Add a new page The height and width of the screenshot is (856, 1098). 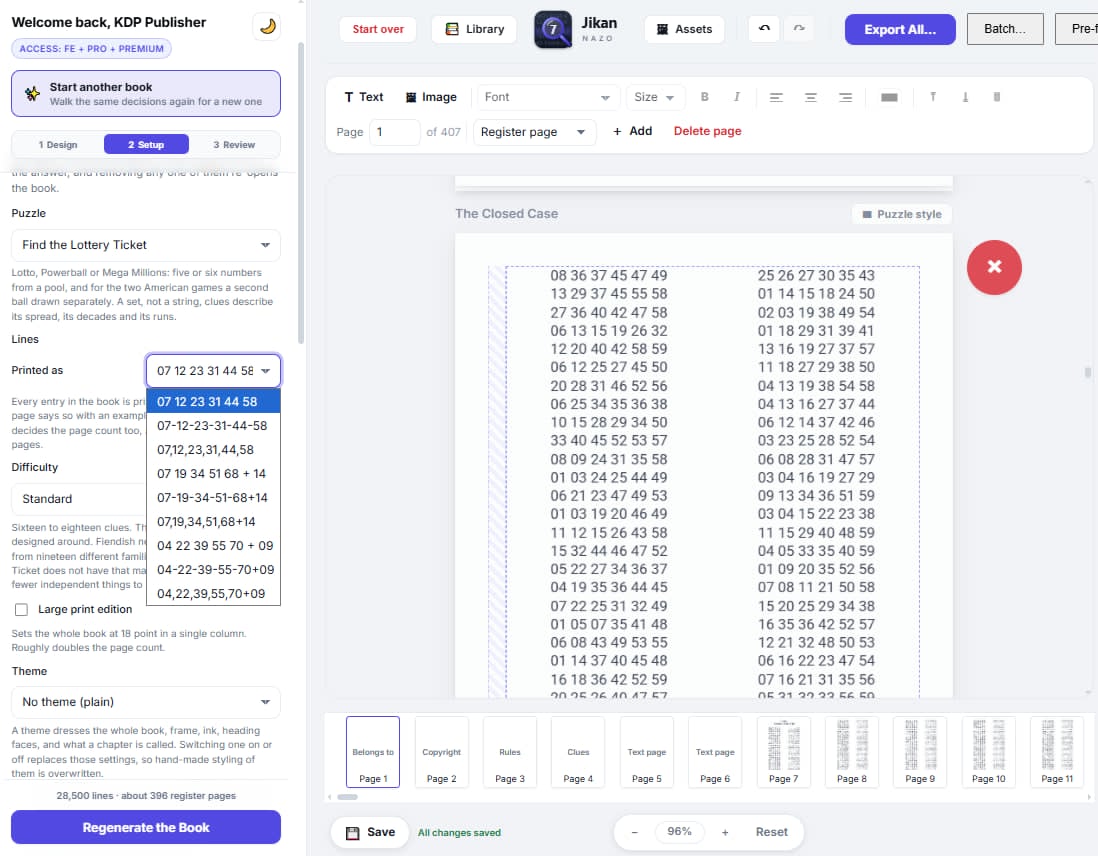pyautogui.click(x=632, y=131)
